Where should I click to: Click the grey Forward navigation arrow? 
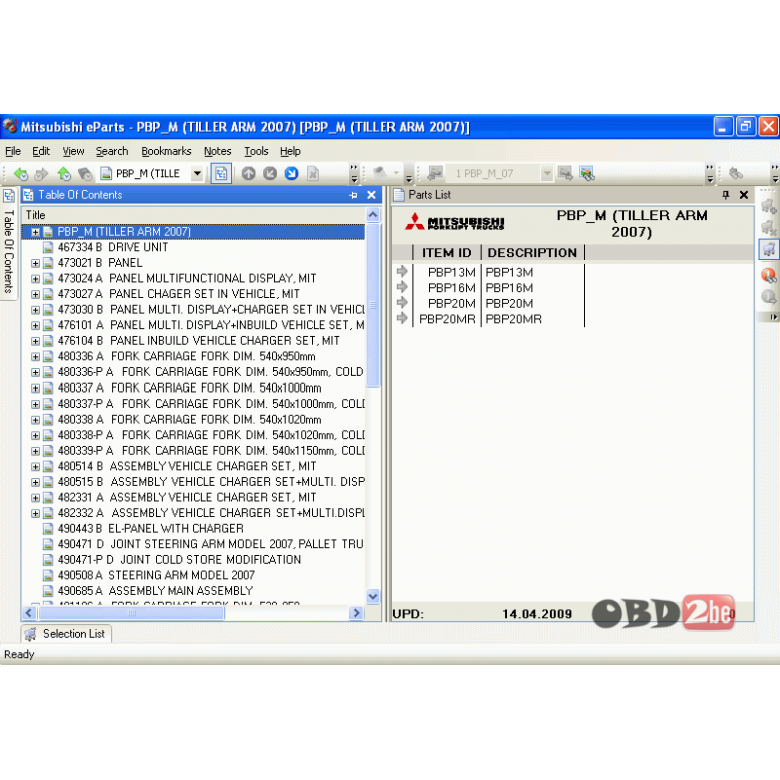click(41, 174)
